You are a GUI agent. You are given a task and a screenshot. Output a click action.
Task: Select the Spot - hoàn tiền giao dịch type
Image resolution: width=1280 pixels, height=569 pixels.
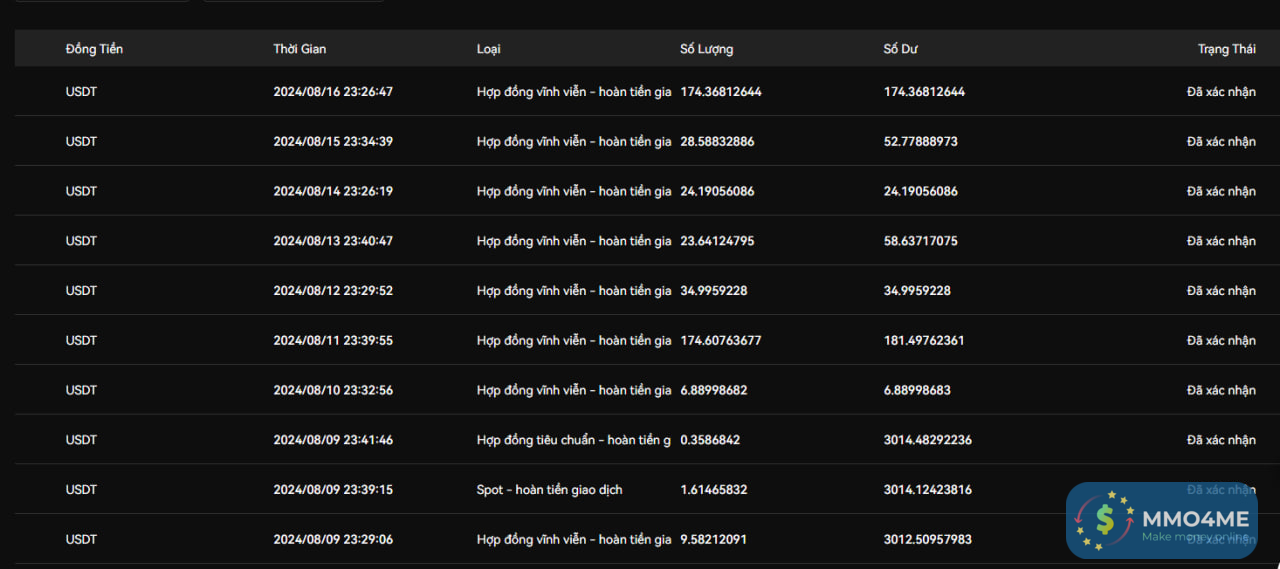(550, 490)
